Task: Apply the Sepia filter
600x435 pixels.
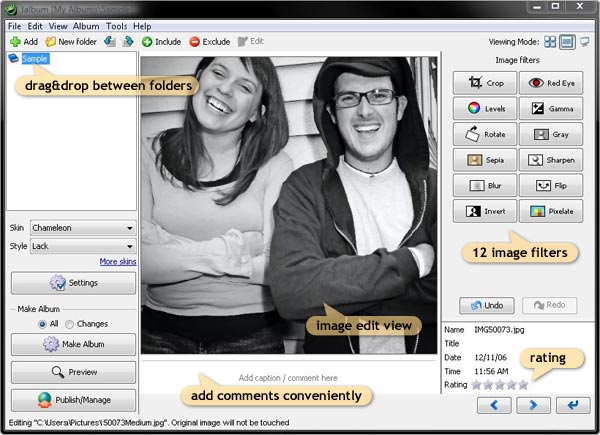Action: tap(485, 160)
